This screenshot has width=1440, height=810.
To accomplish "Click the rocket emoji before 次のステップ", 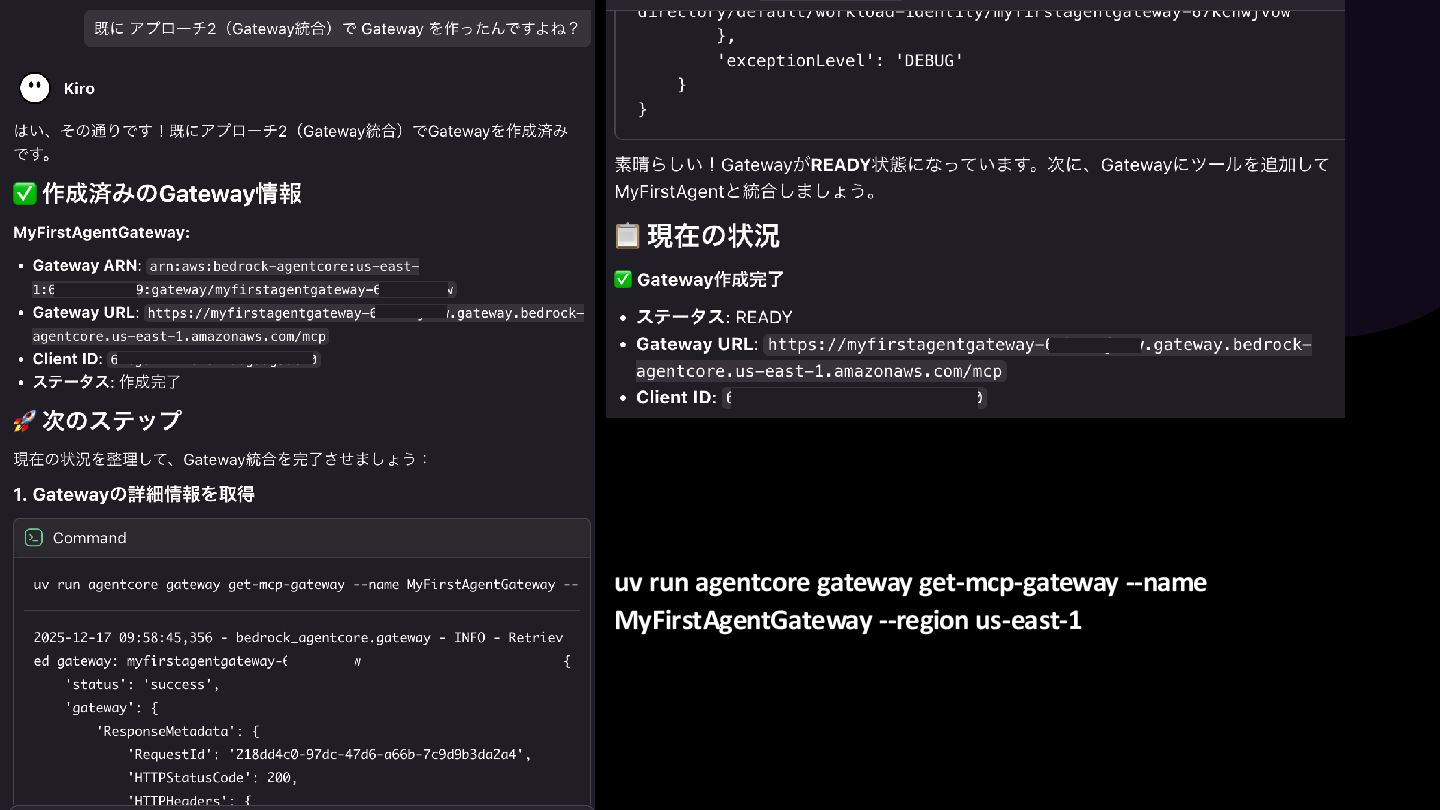I will (25, 421).
